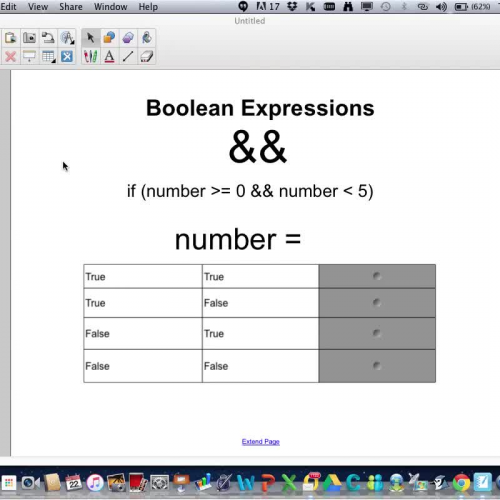Click 'if (number >= 0 && number < 5)' text
Viewport: 500px width, 500px height.
250,191
